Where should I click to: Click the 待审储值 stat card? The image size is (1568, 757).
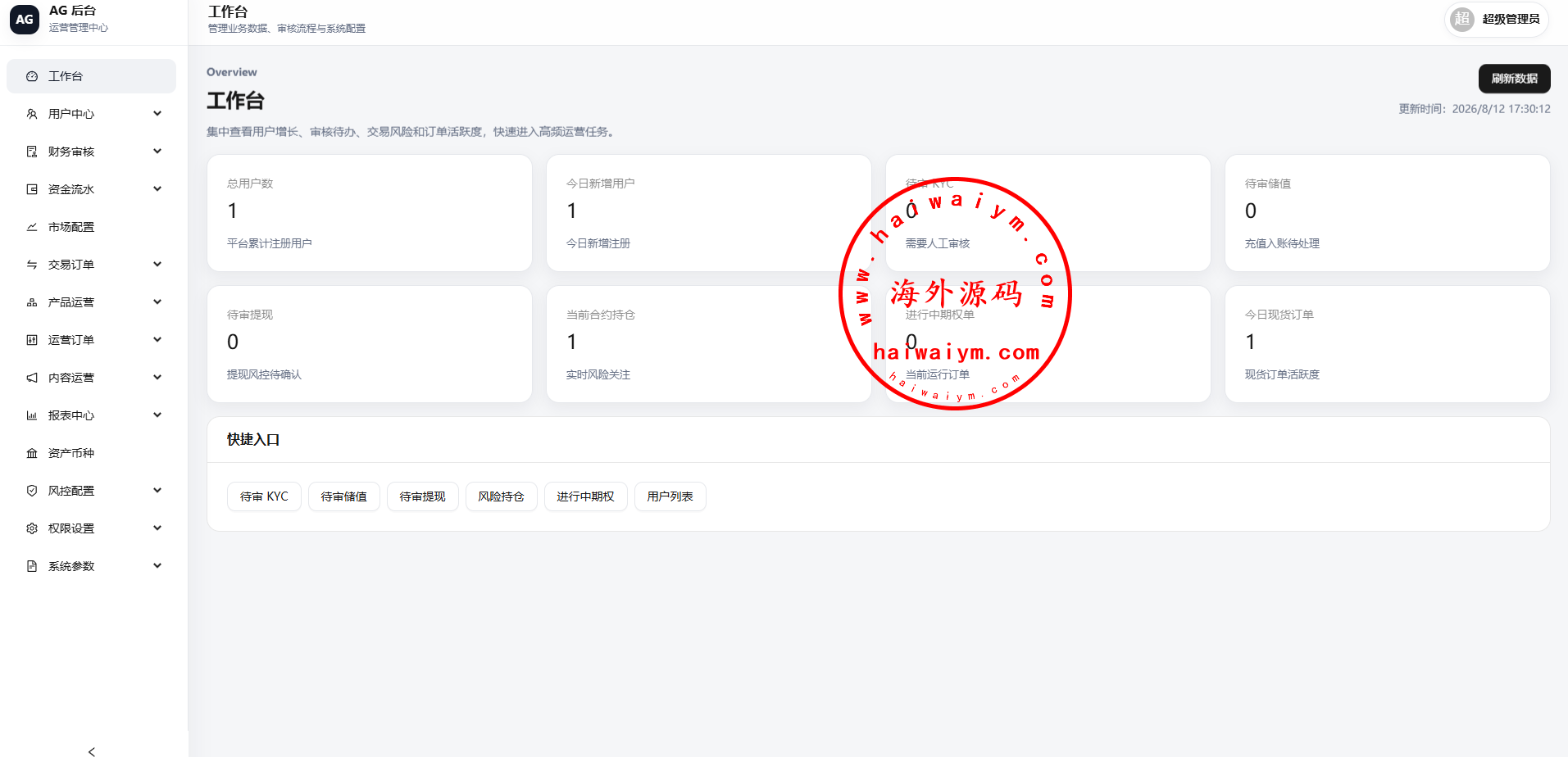coord(1388,213)
